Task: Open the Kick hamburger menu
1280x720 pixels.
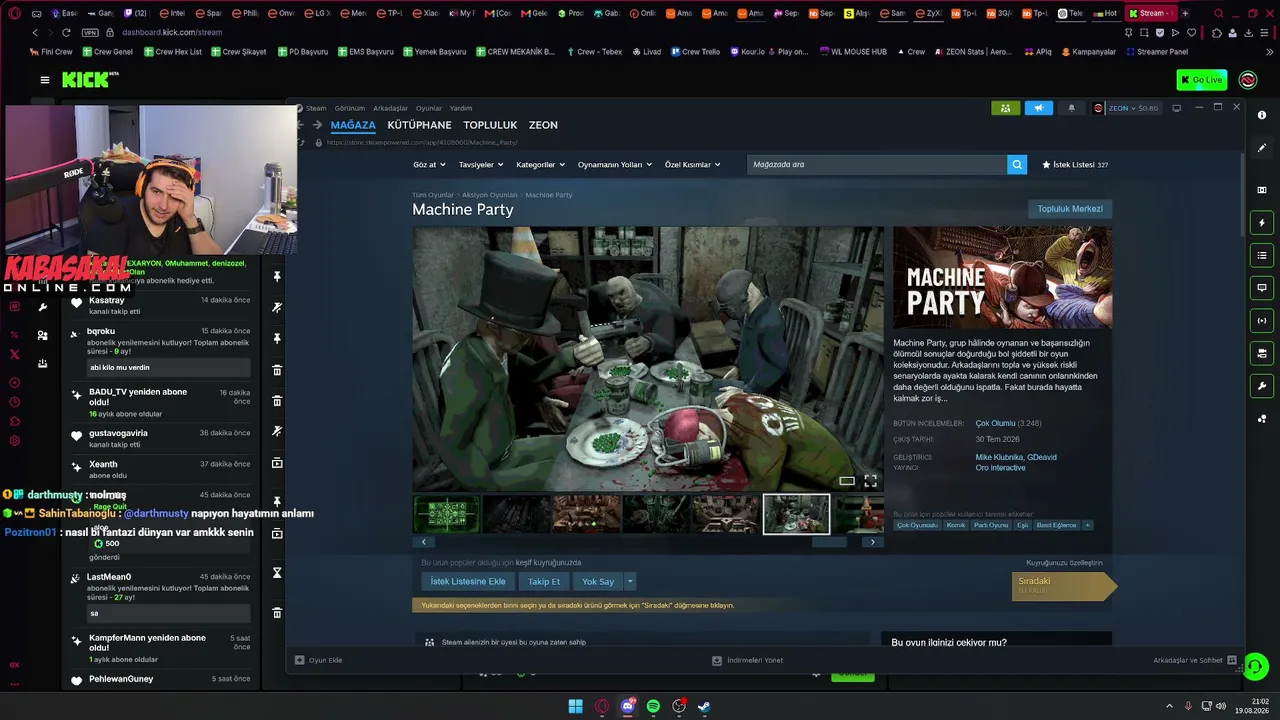Action: [x=45, y=80]
